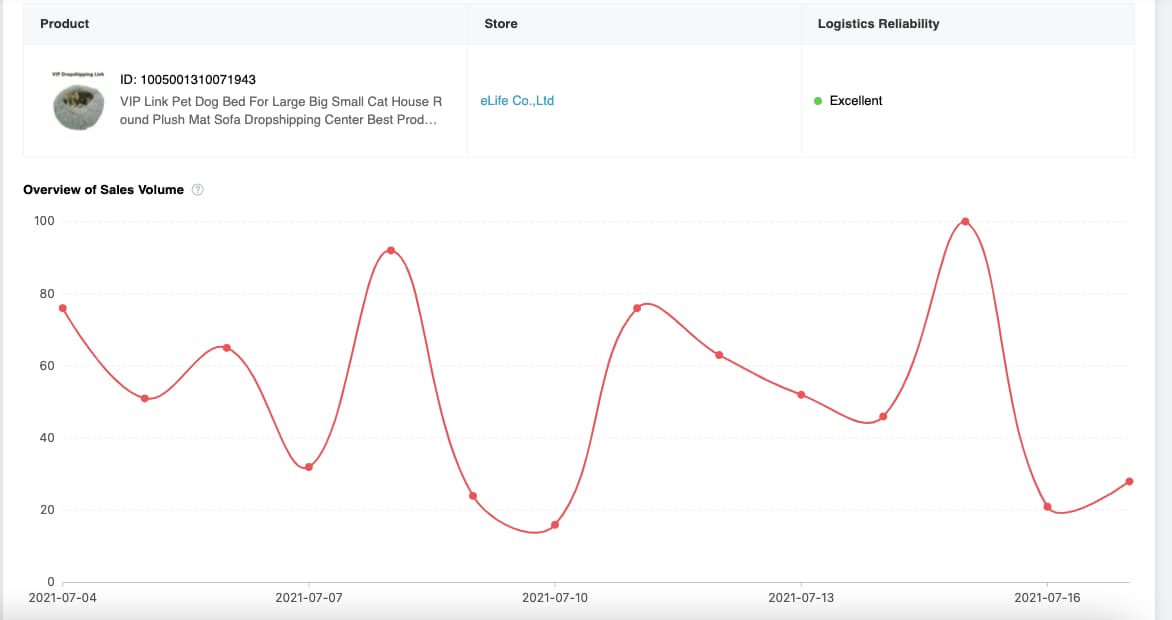The image size is (1172, 620).
Task: Click the Overview of Sales Volume heading
Action: coord(103,190)
